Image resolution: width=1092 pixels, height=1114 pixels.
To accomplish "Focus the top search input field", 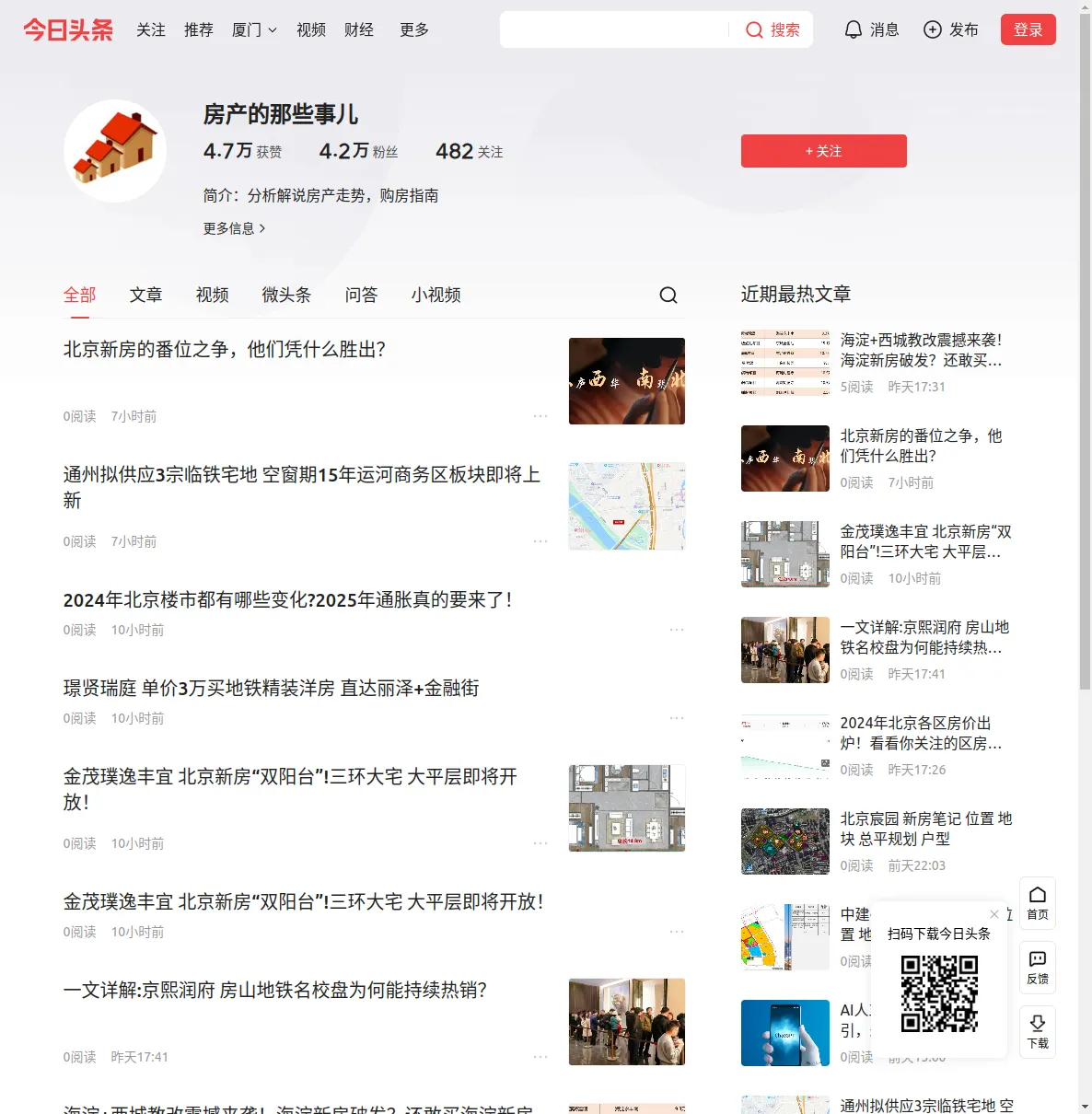I will click(x=615, y=29).
